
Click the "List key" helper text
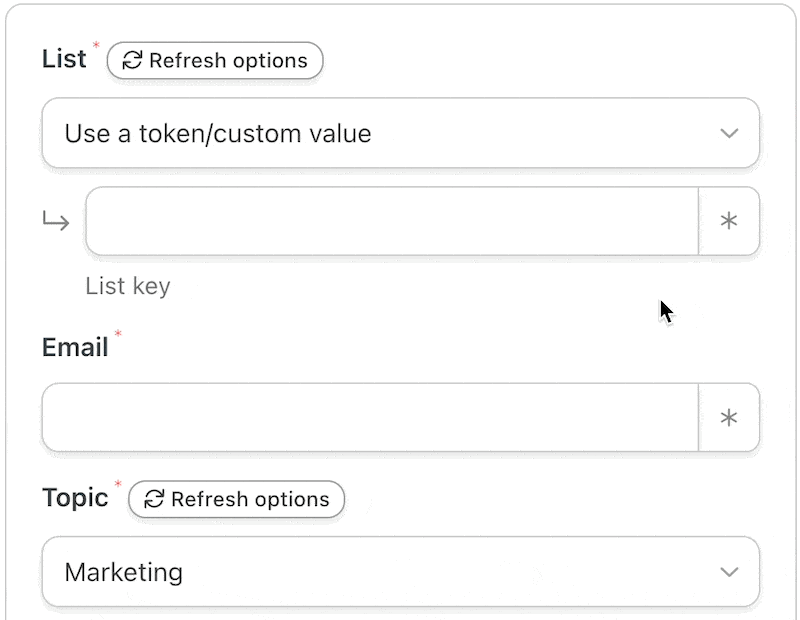click(128, 287)
